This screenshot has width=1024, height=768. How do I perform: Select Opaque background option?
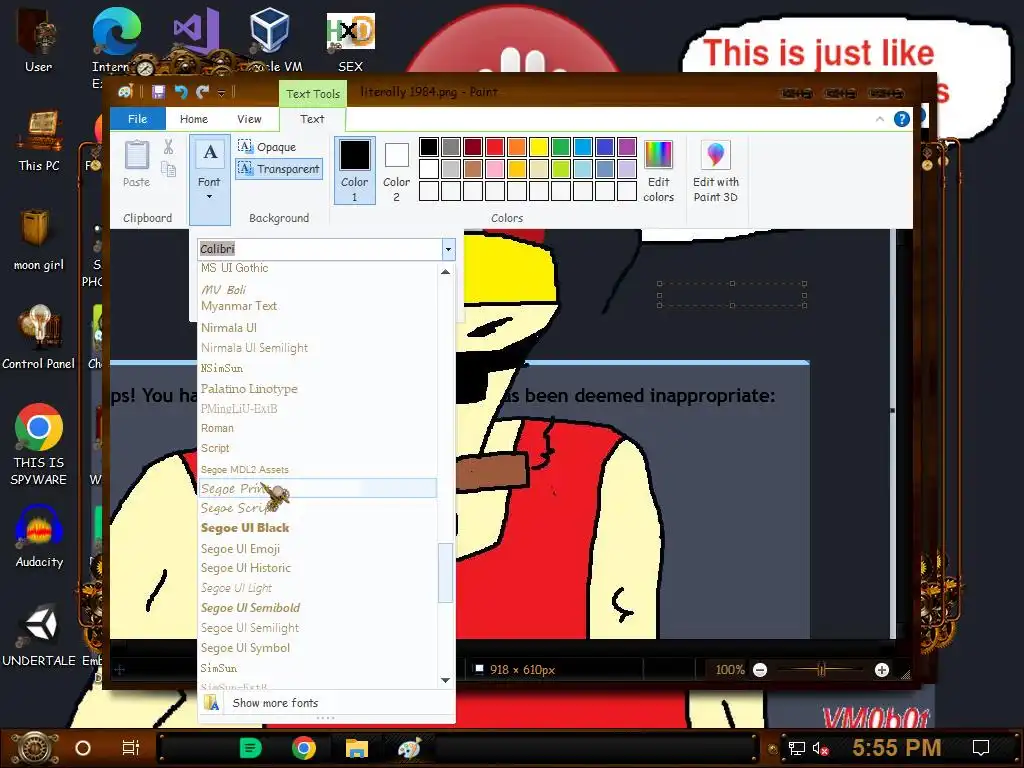click(x=267, y=147)
